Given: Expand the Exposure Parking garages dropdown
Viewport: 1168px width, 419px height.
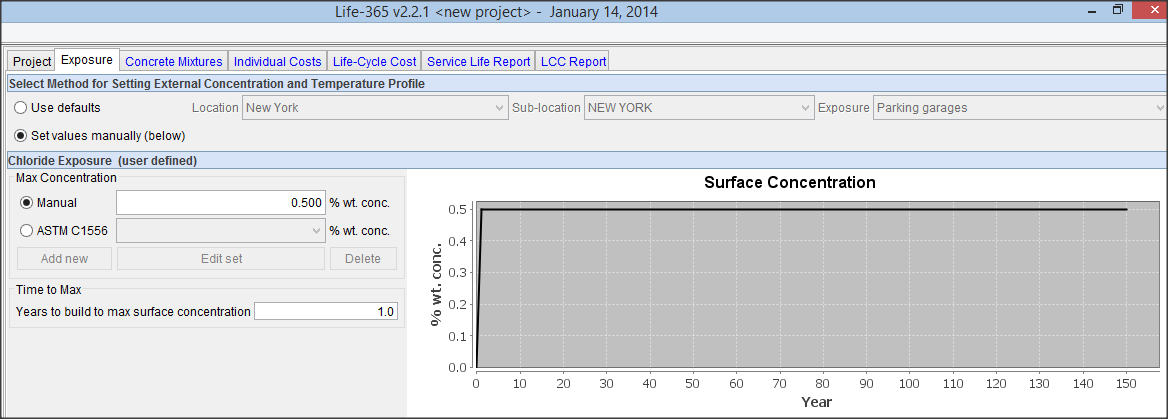Looking at the screenshot, I should [1019, 108].
